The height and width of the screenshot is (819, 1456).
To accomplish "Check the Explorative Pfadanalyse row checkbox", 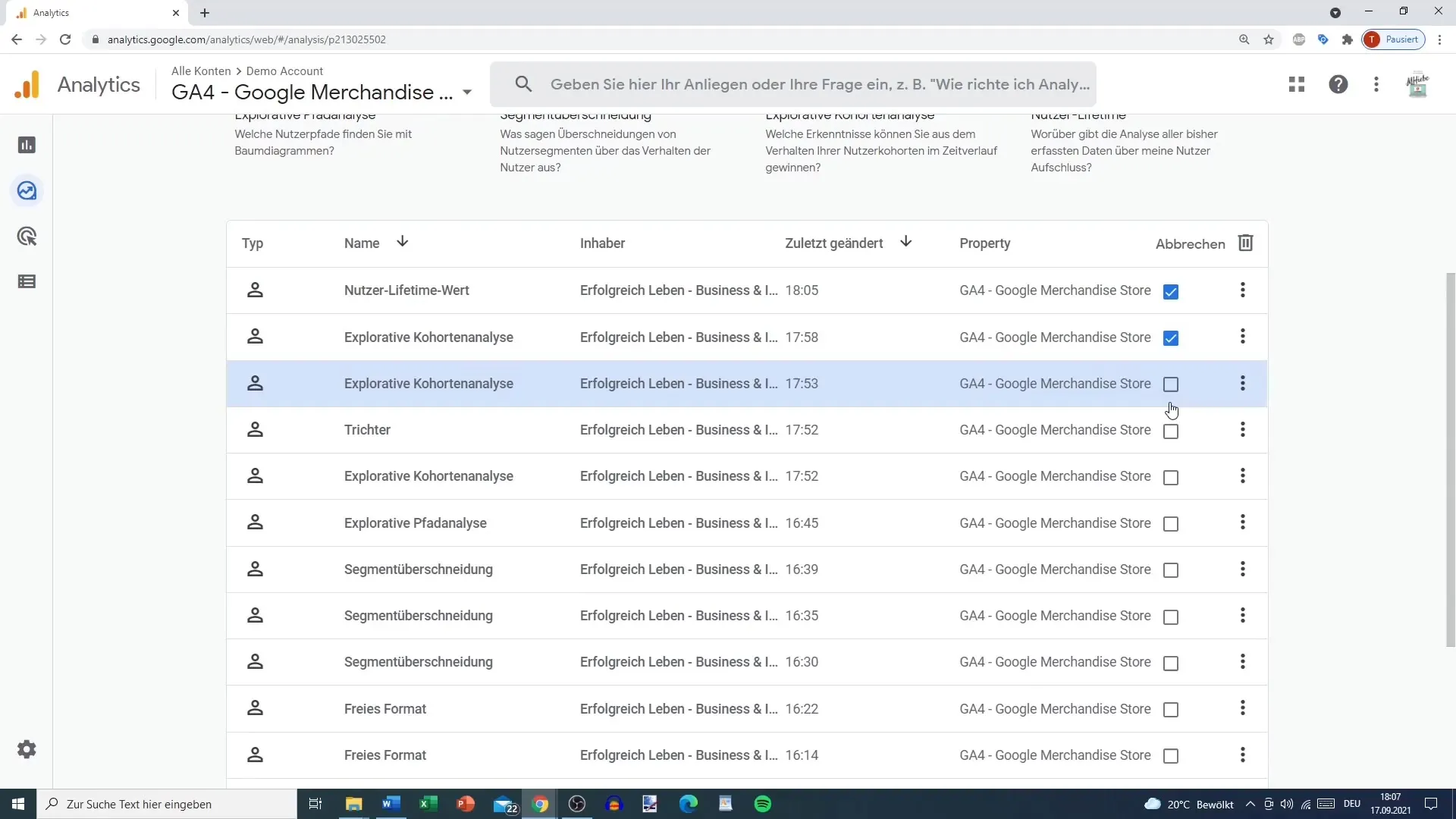I will pos(1171,524).
